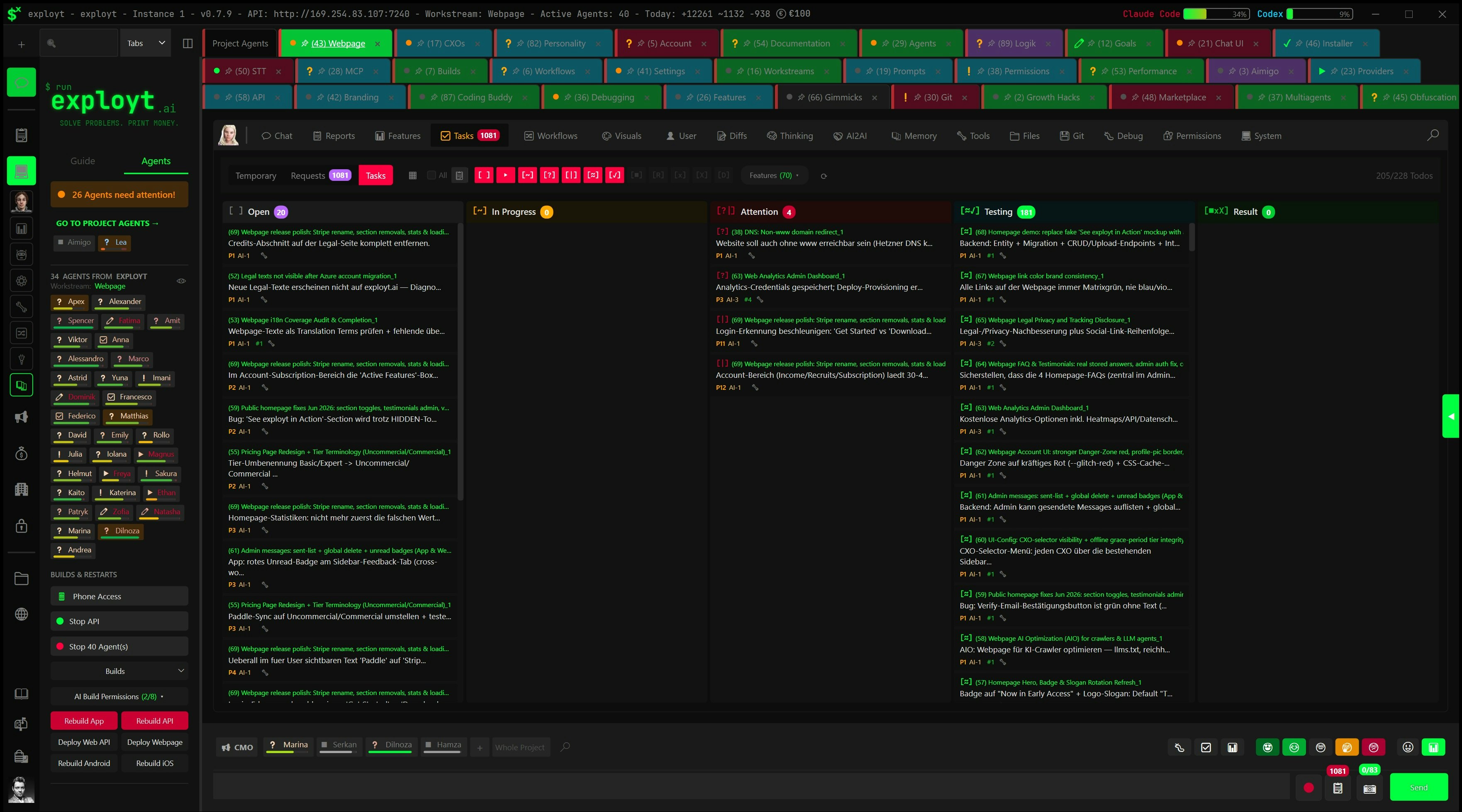This screenshot has height=812, width=1462.
Task: Open the Memory tab
Action: pyautogui.click(x=914, y=136)
